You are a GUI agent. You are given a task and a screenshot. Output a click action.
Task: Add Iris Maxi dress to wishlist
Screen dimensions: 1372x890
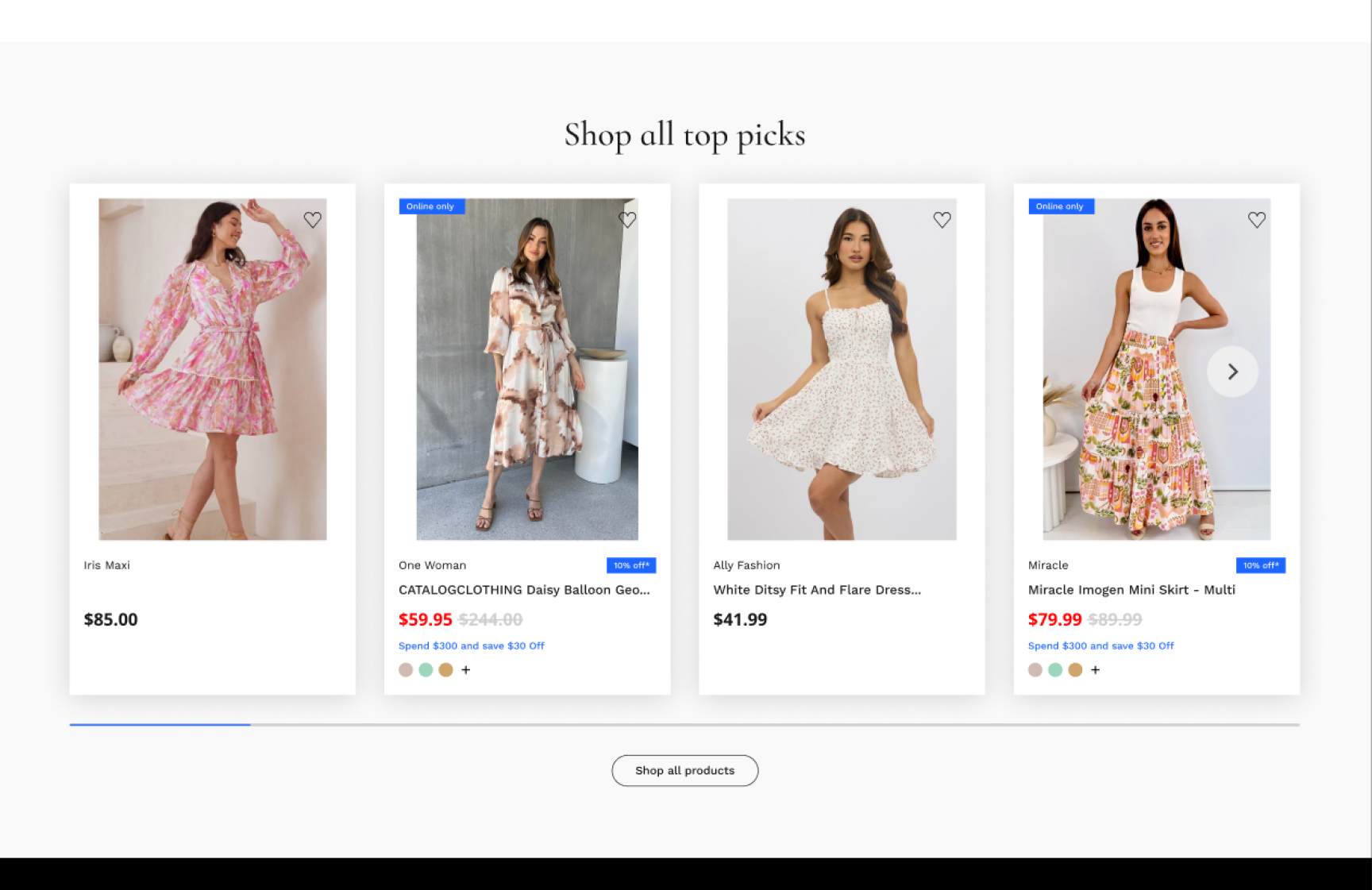tap(313, 220)
